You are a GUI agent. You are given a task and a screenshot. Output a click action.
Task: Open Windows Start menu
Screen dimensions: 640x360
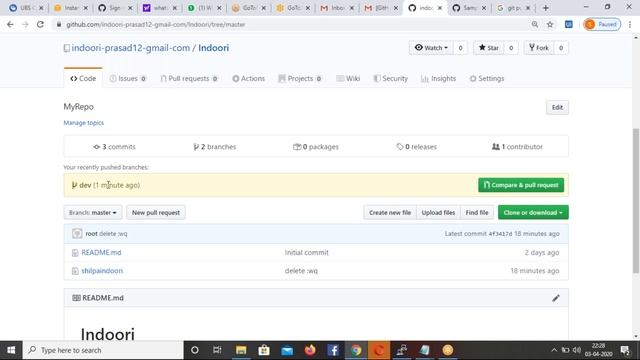[x=11, y=350]
